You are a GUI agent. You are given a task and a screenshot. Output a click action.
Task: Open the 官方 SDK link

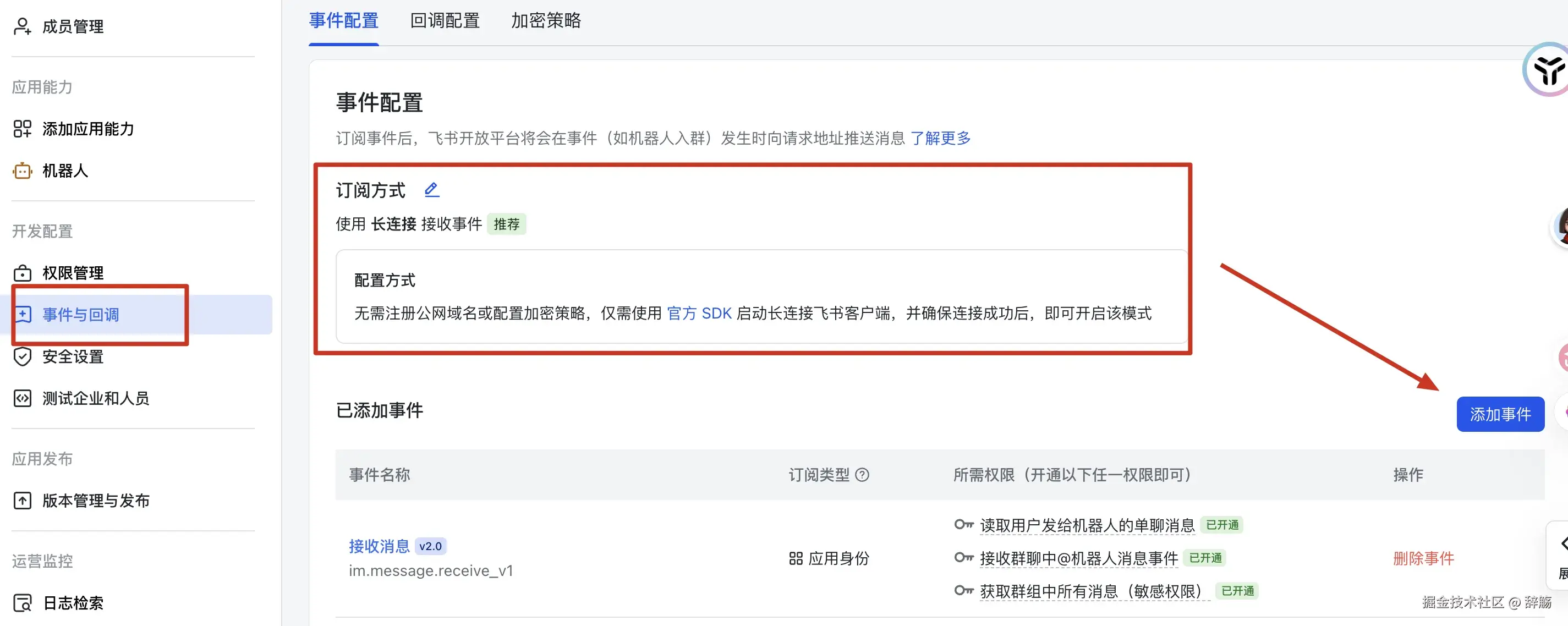click(699, 314)
